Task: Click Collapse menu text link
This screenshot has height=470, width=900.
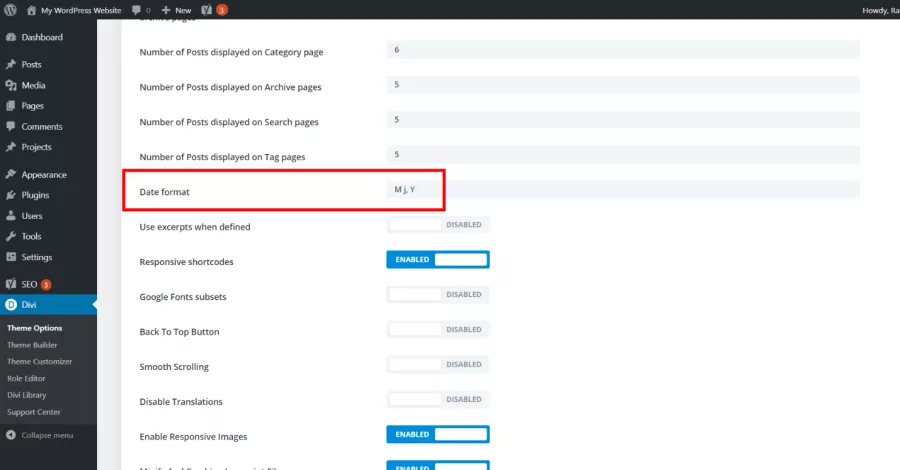Action: click(x=47, y=436)
